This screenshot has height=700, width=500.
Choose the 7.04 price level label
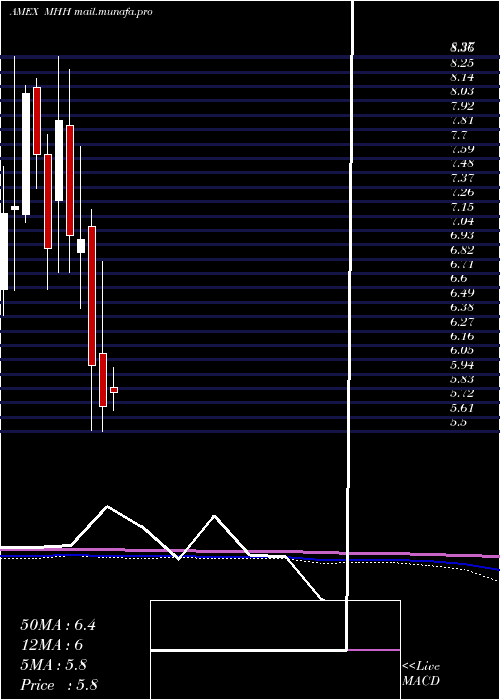point(462,221)
